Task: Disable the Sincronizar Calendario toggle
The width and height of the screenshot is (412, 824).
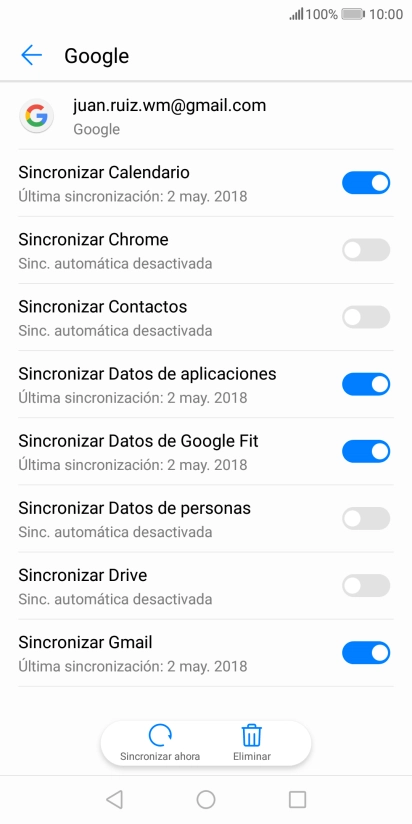Action: pyautogui.click(x=366, y=183)
